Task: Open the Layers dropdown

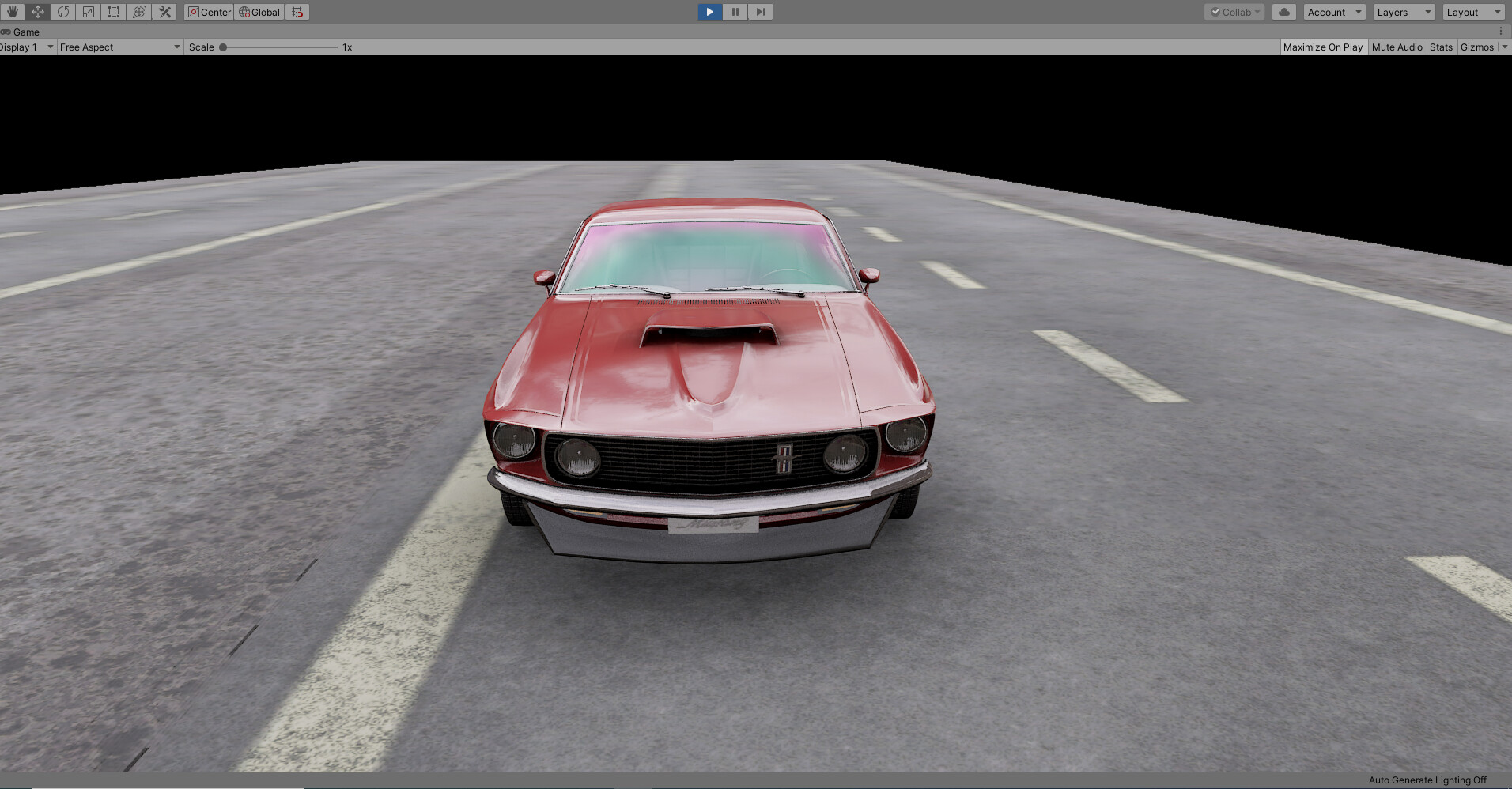Action: point(1402,12)
